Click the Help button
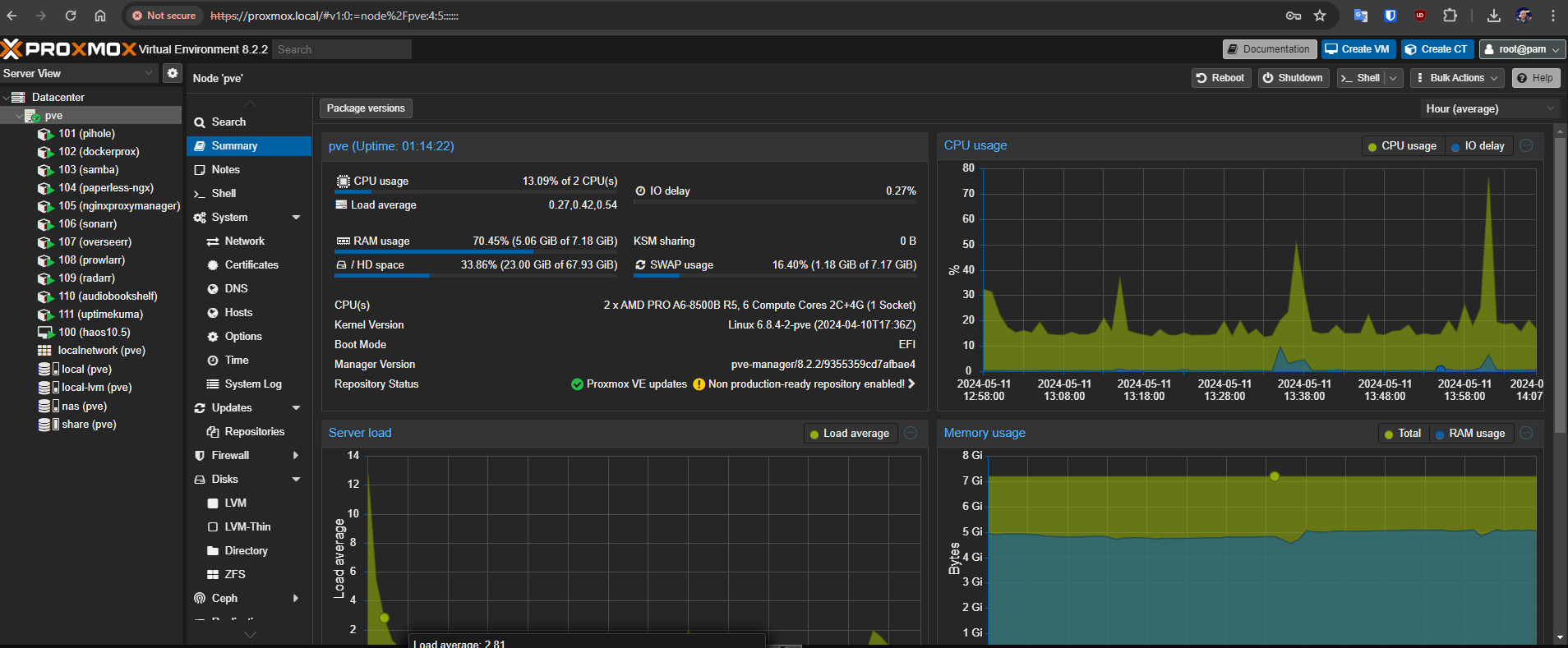This screenshot has width=1568, height=648. (x=1535, y=78)
